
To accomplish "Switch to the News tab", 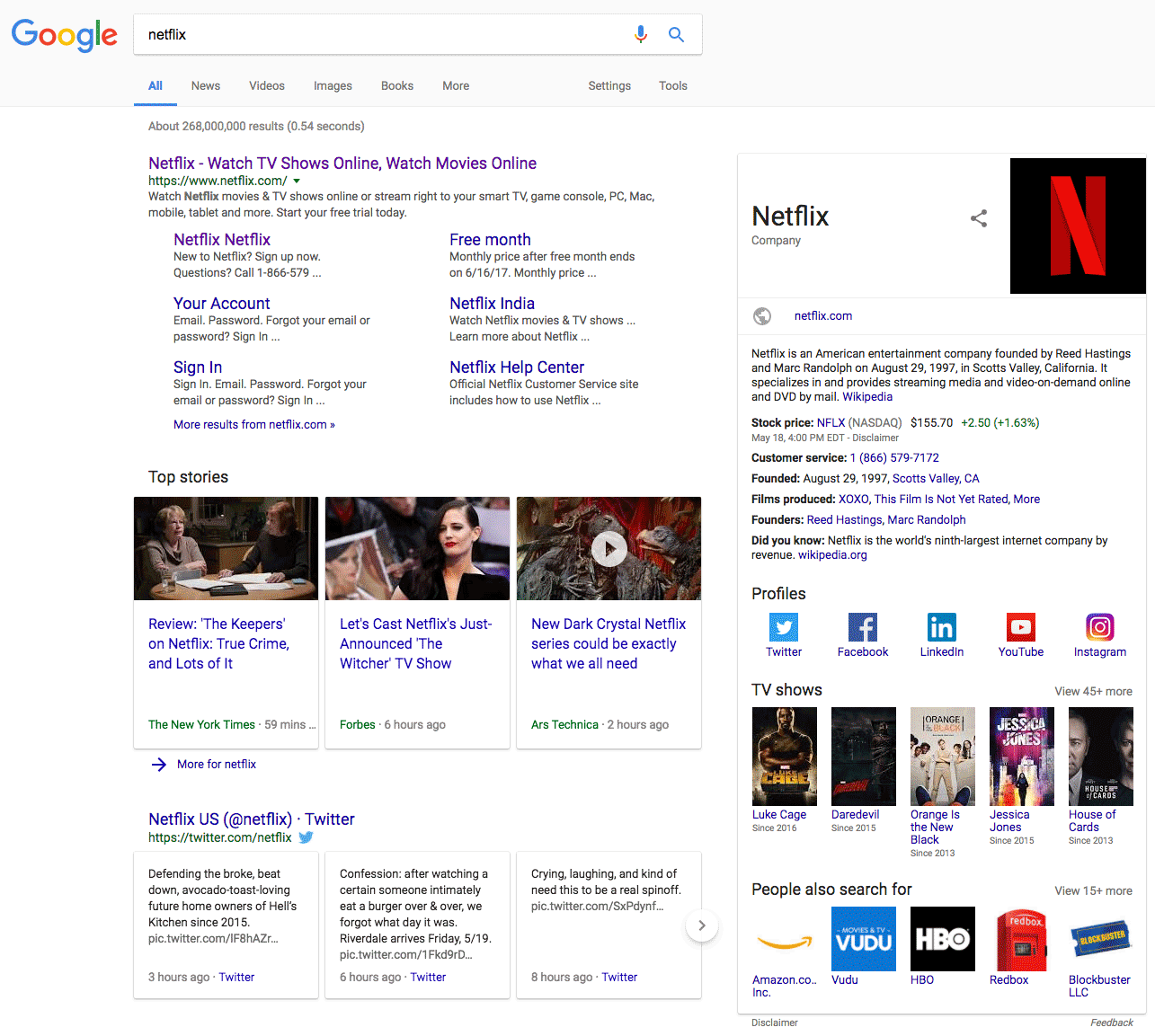I will 205,86.
